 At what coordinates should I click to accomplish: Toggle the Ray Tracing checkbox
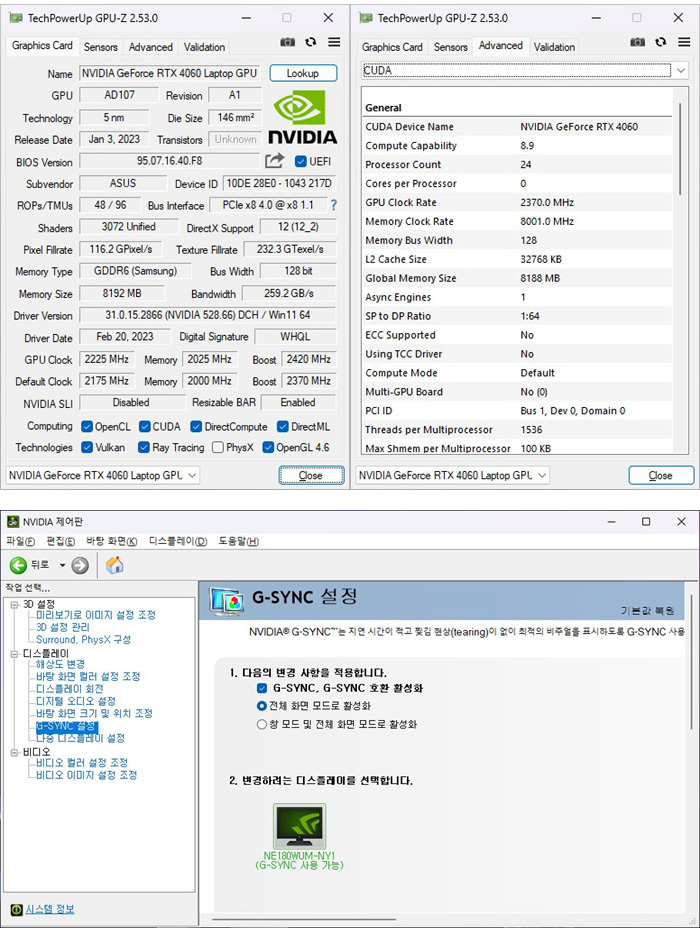coord(143,447)
